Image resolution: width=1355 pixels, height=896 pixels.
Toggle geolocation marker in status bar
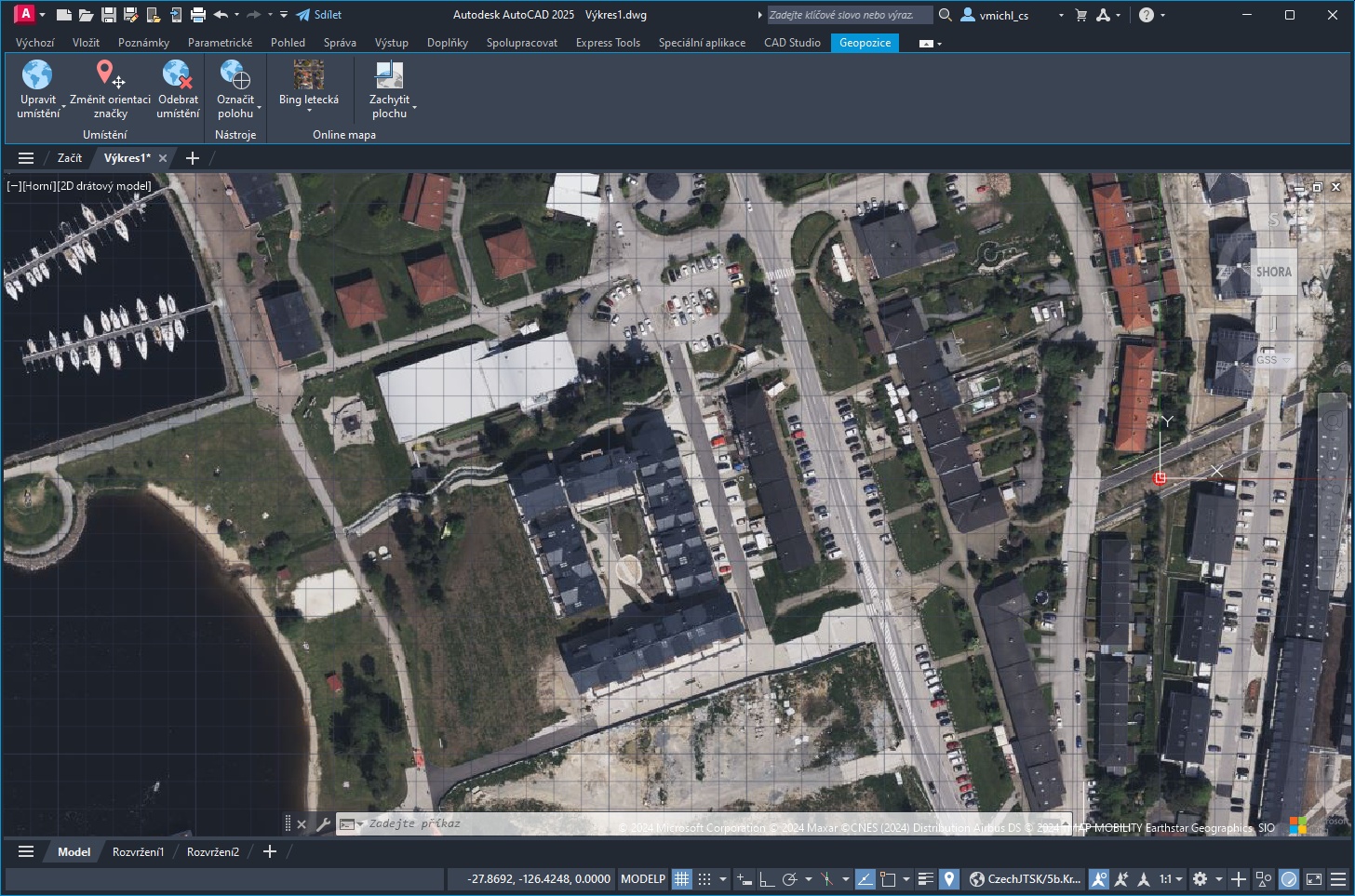pos(948,879)
